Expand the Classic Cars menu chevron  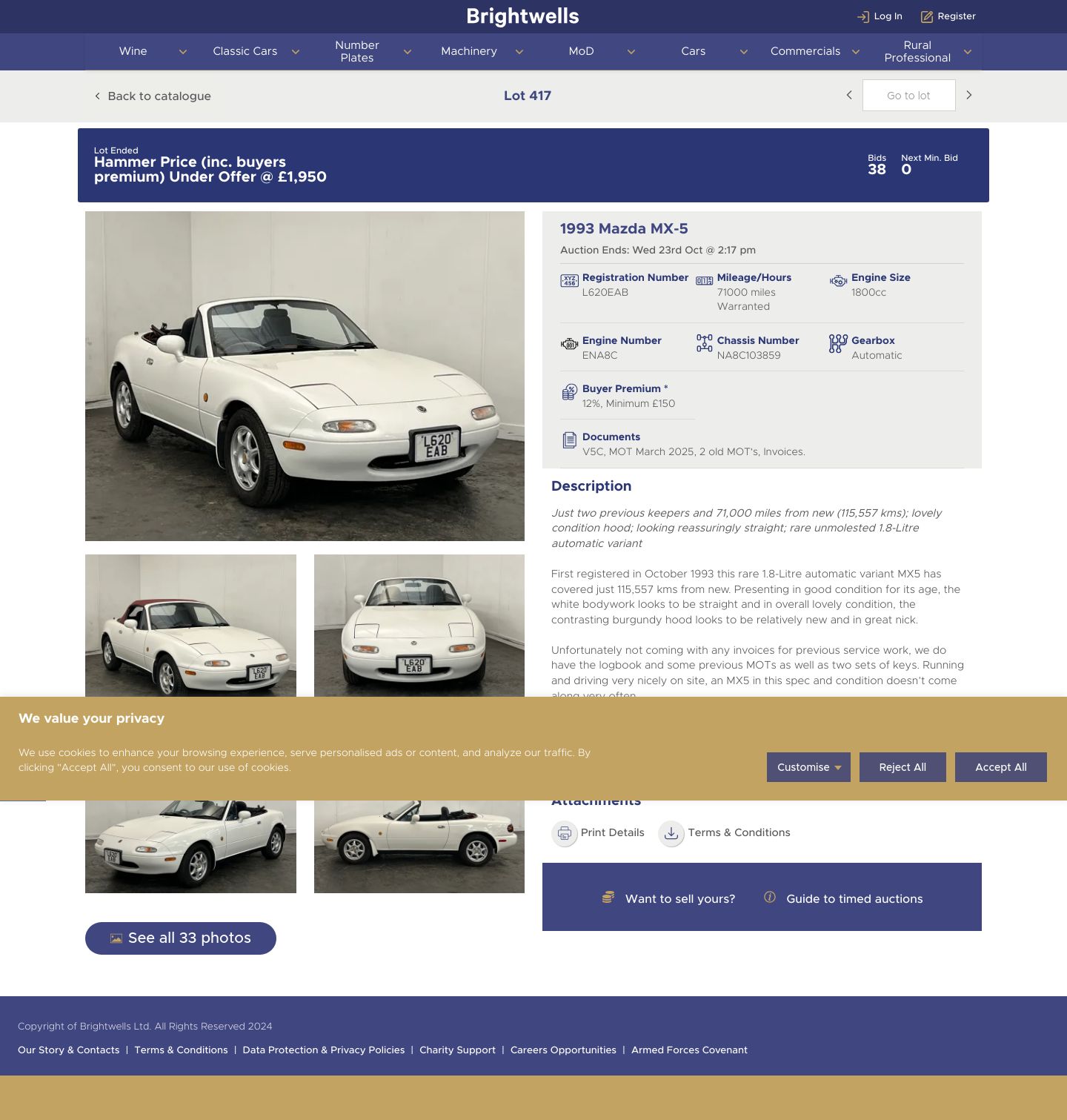[x=296, y=52]
